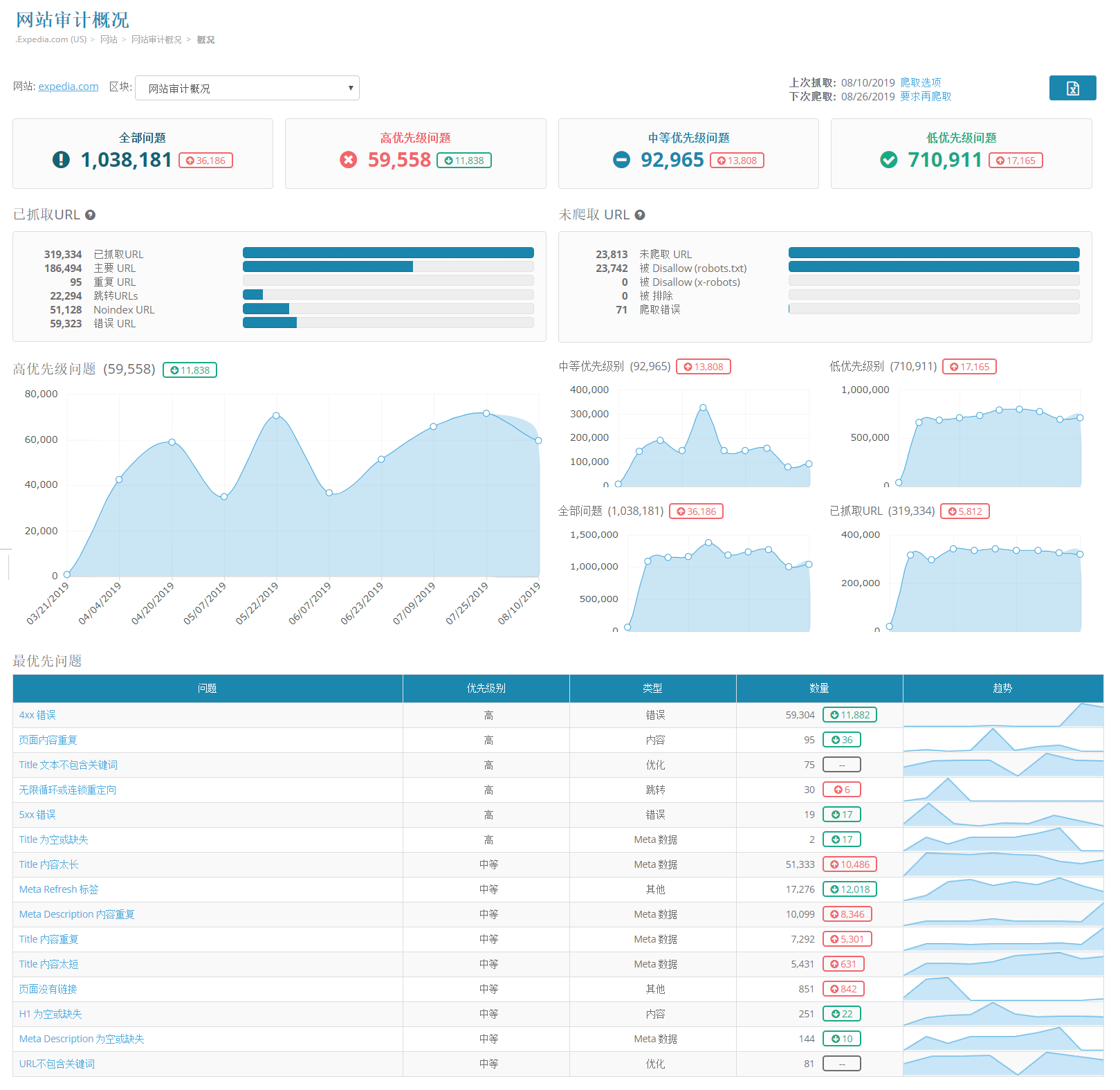Click the 5,812 badge beside 已抓取URL chart

tap(965, 511)
